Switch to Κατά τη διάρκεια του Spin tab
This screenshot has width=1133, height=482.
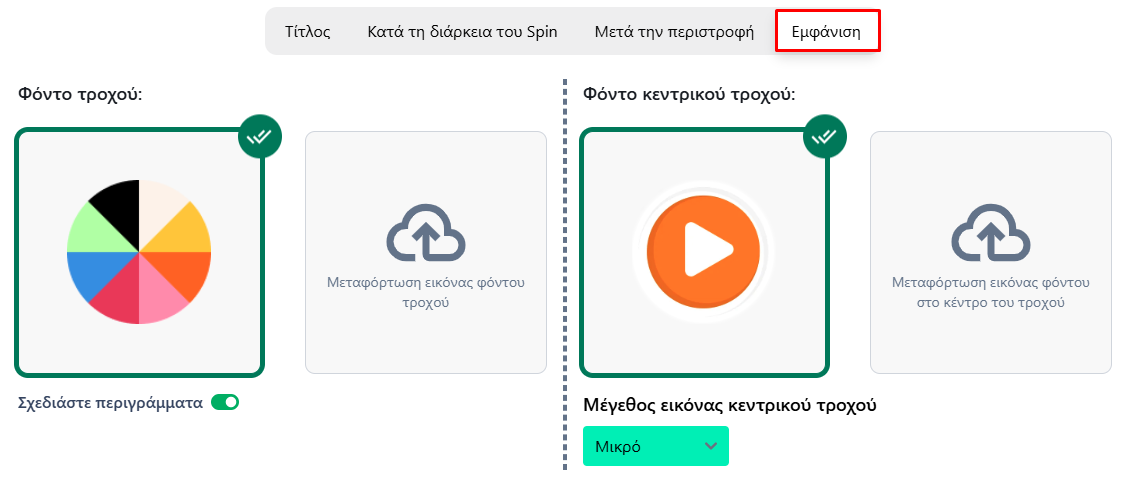(462, 32)
